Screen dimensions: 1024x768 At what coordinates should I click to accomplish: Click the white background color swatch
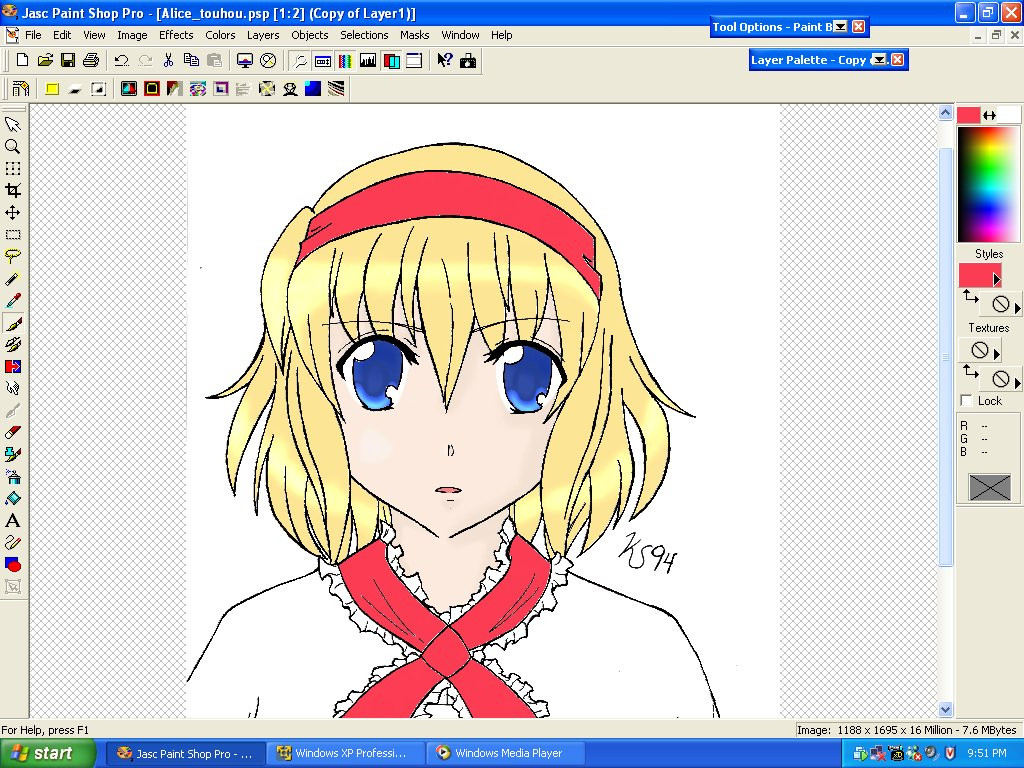point(1010,116)
